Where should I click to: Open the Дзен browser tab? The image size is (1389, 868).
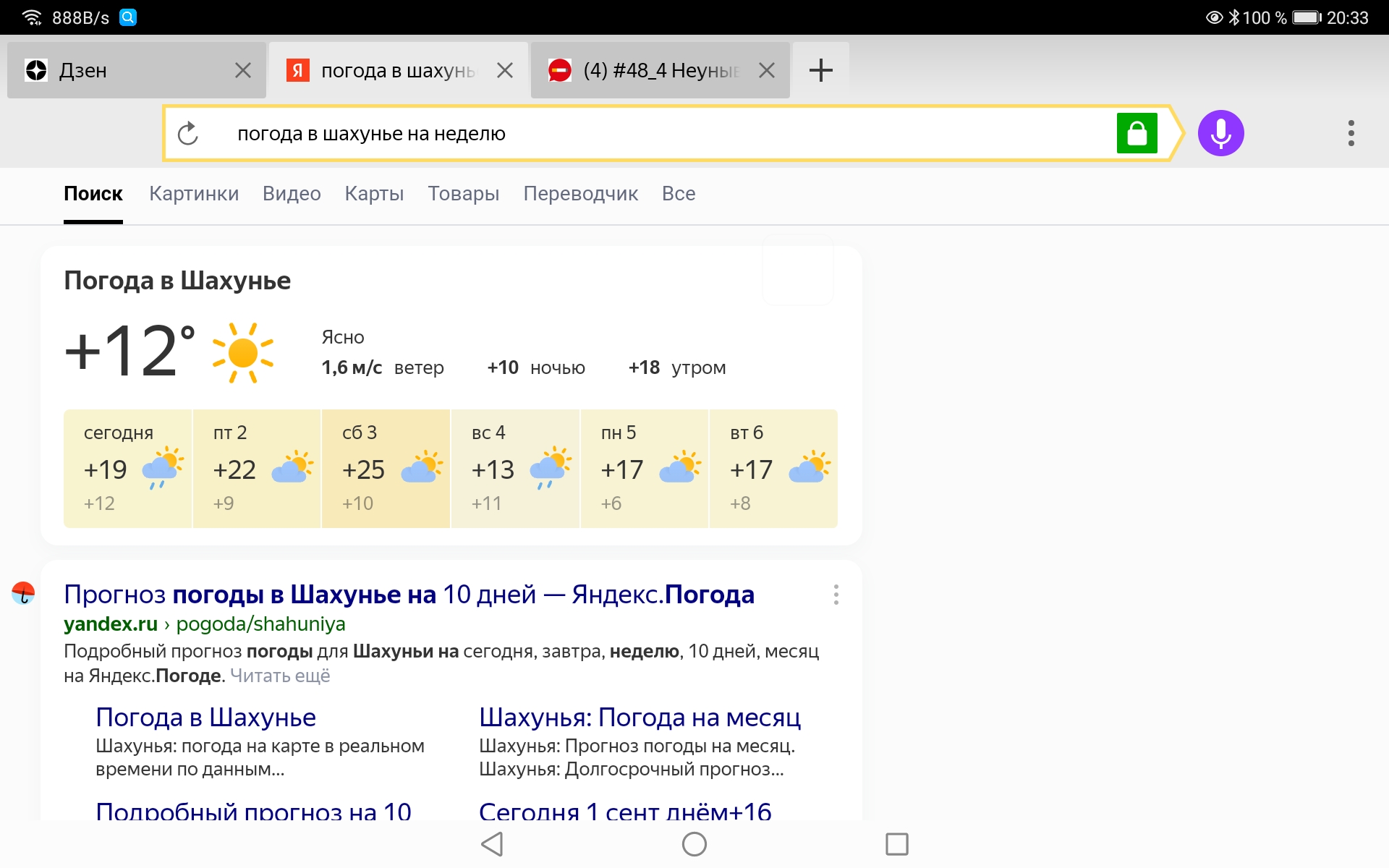coord(116,69)
